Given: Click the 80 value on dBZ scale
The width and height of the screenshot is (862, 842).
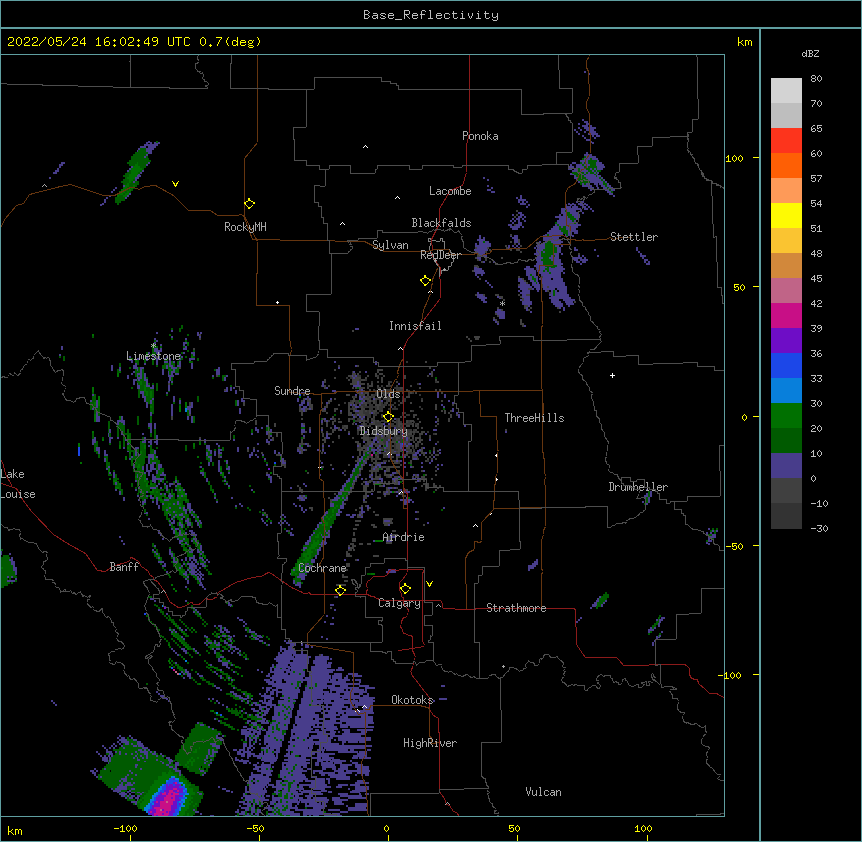Looking at the screenshot, I should click(x=816, y=79).
